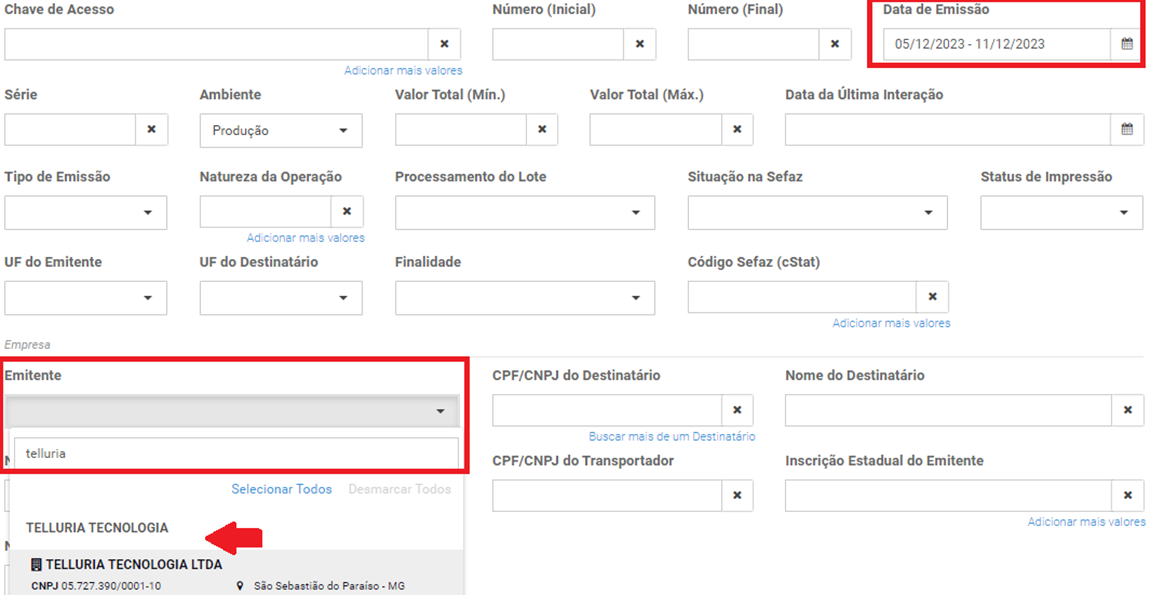Focus the Código Sefaz (cStat) input
Screen dimensions: 1151x595
(x=802, y=296)
